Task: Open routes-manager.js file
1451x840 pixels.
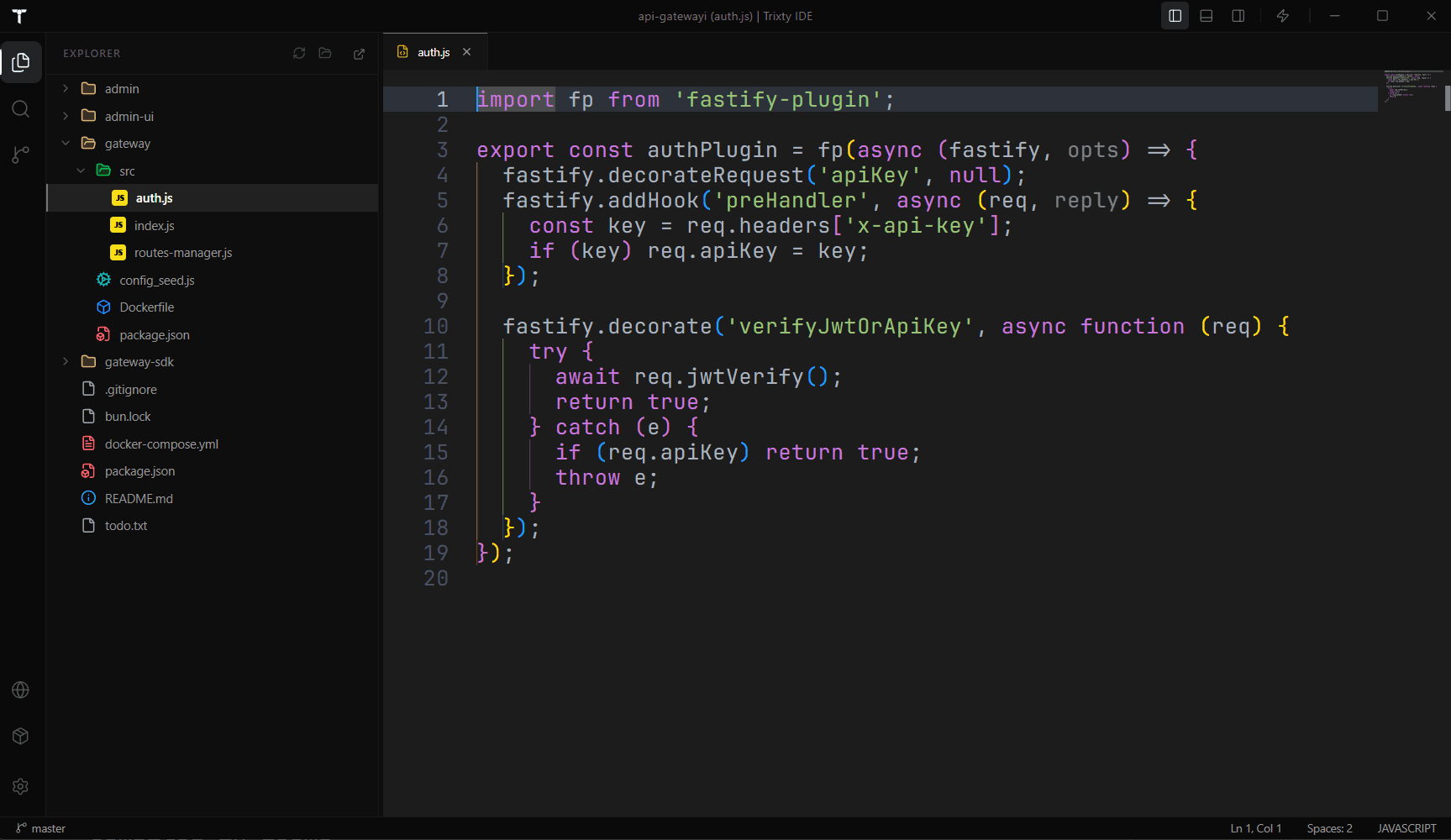Action: (x=212, y=253)
